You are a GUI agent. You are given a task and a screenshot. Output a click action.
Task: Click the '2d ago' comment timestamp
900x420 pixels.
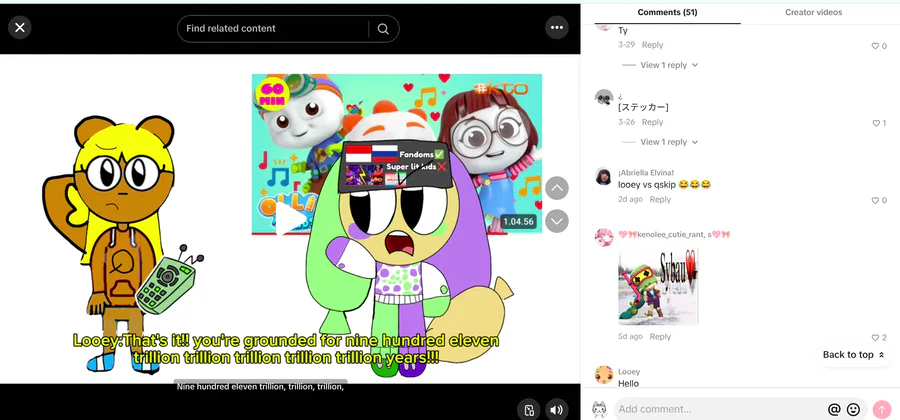point(630,200)
